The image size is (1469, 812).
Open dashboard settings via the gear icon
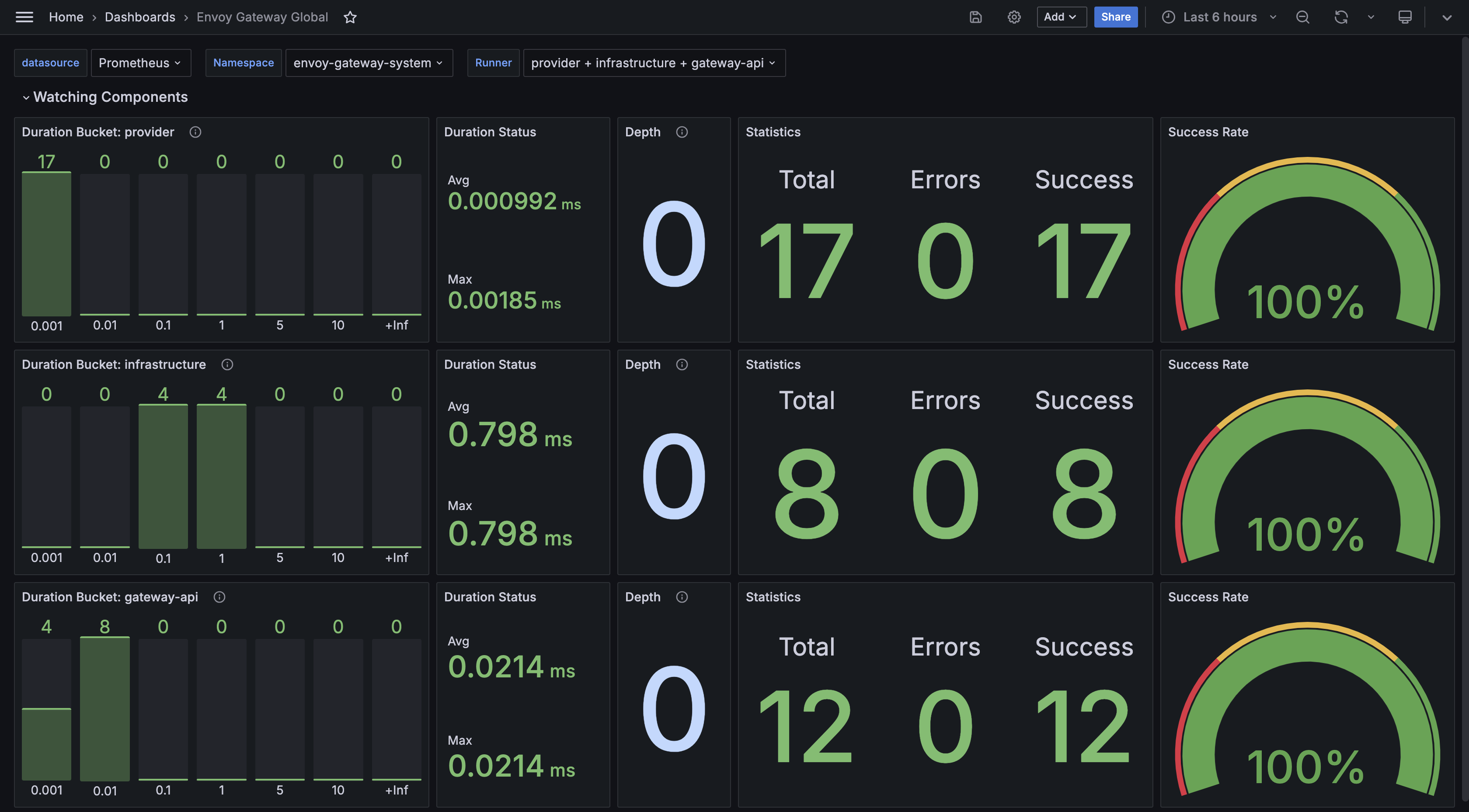[1014, 17]
